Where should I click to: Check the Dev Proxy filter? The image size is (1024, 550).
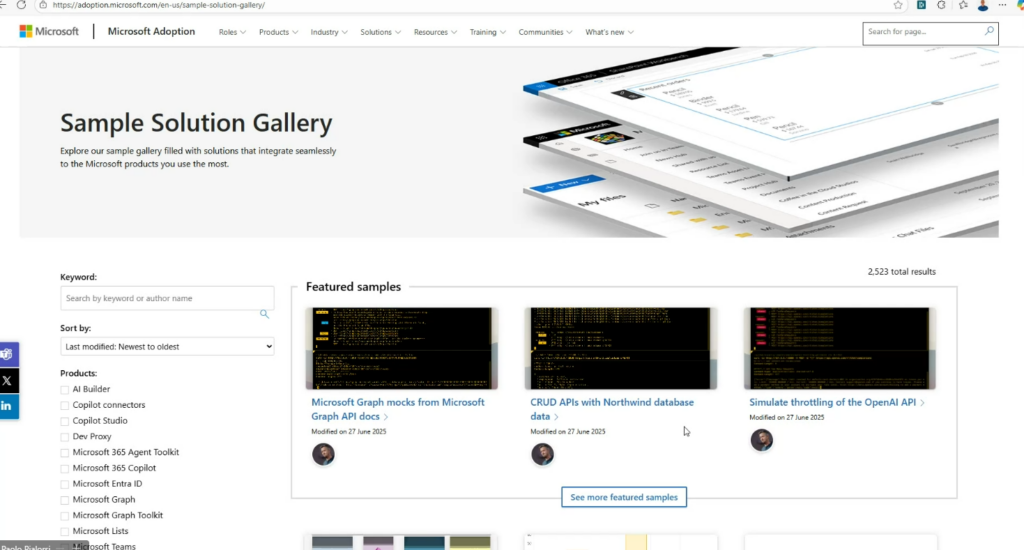pos(65,437)
